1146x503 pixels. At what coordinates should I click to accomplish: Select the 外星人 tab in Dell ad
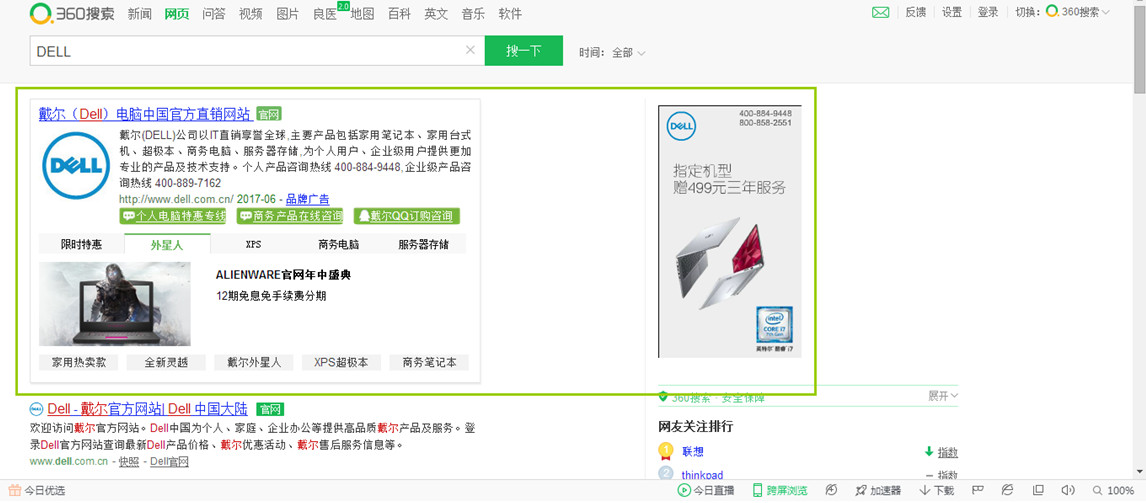(167, 244)
